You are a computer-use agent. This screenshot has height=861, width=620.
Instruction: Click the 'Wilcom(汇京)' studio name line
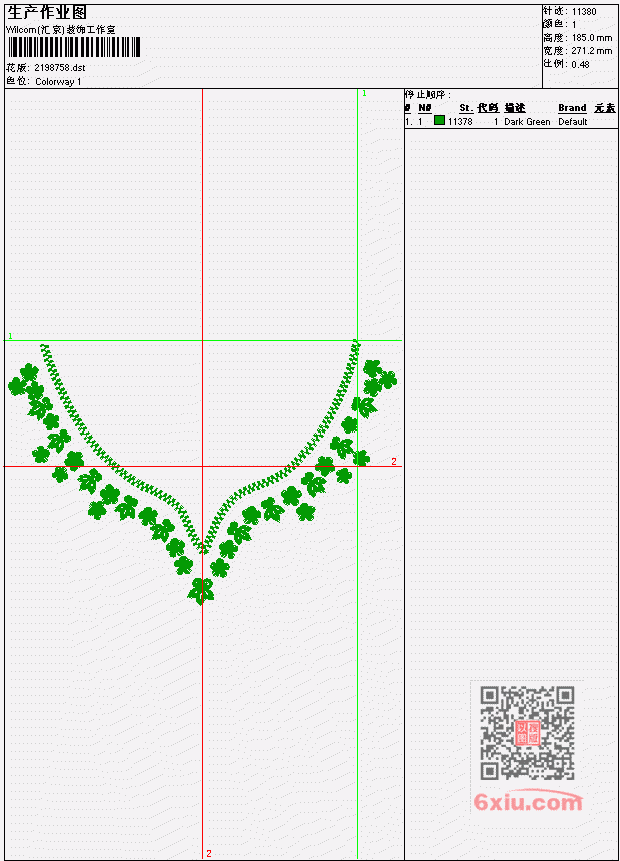click(61, 30)
